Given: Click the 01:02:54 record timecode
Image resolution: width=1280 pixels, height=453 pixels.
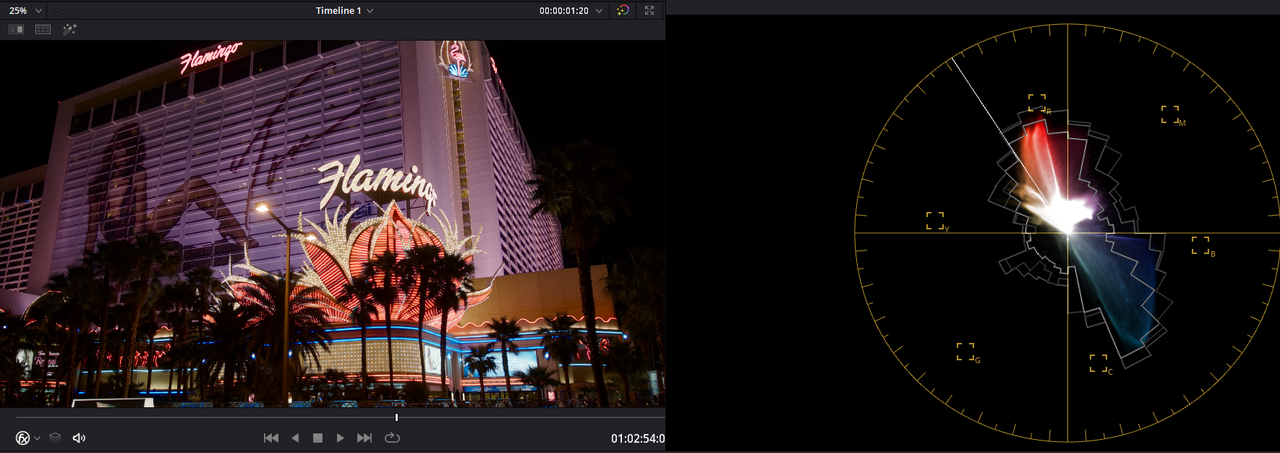Looking at the screenshot, I should tap(638, 438).
